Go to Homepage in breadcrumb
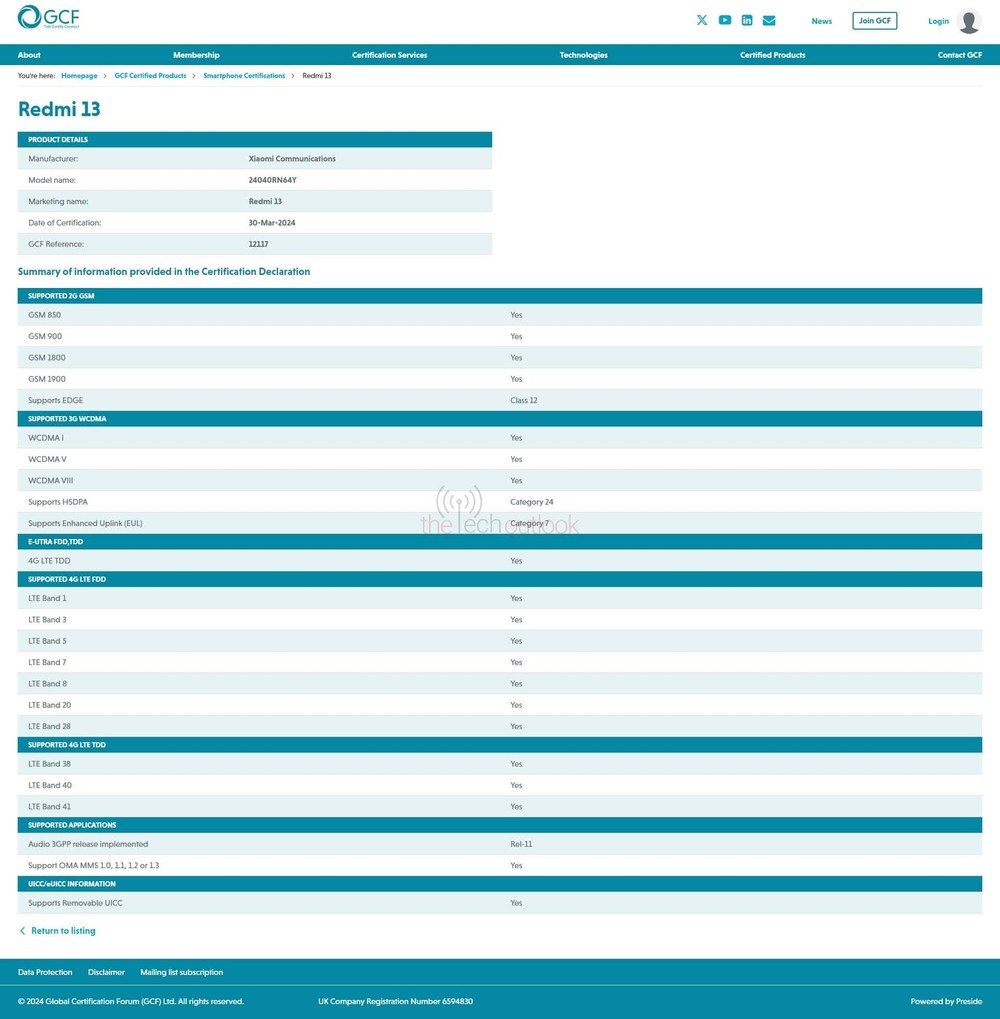Viewport: 1000px width, 1019px height. (x=79, y=76)
